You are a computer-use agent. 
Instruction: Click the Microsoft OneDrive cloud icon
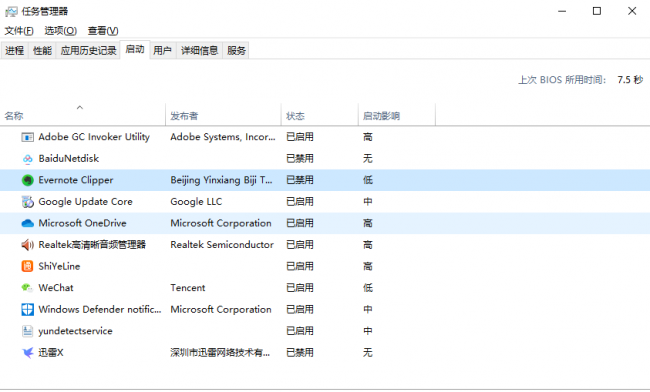pos(27,223)
